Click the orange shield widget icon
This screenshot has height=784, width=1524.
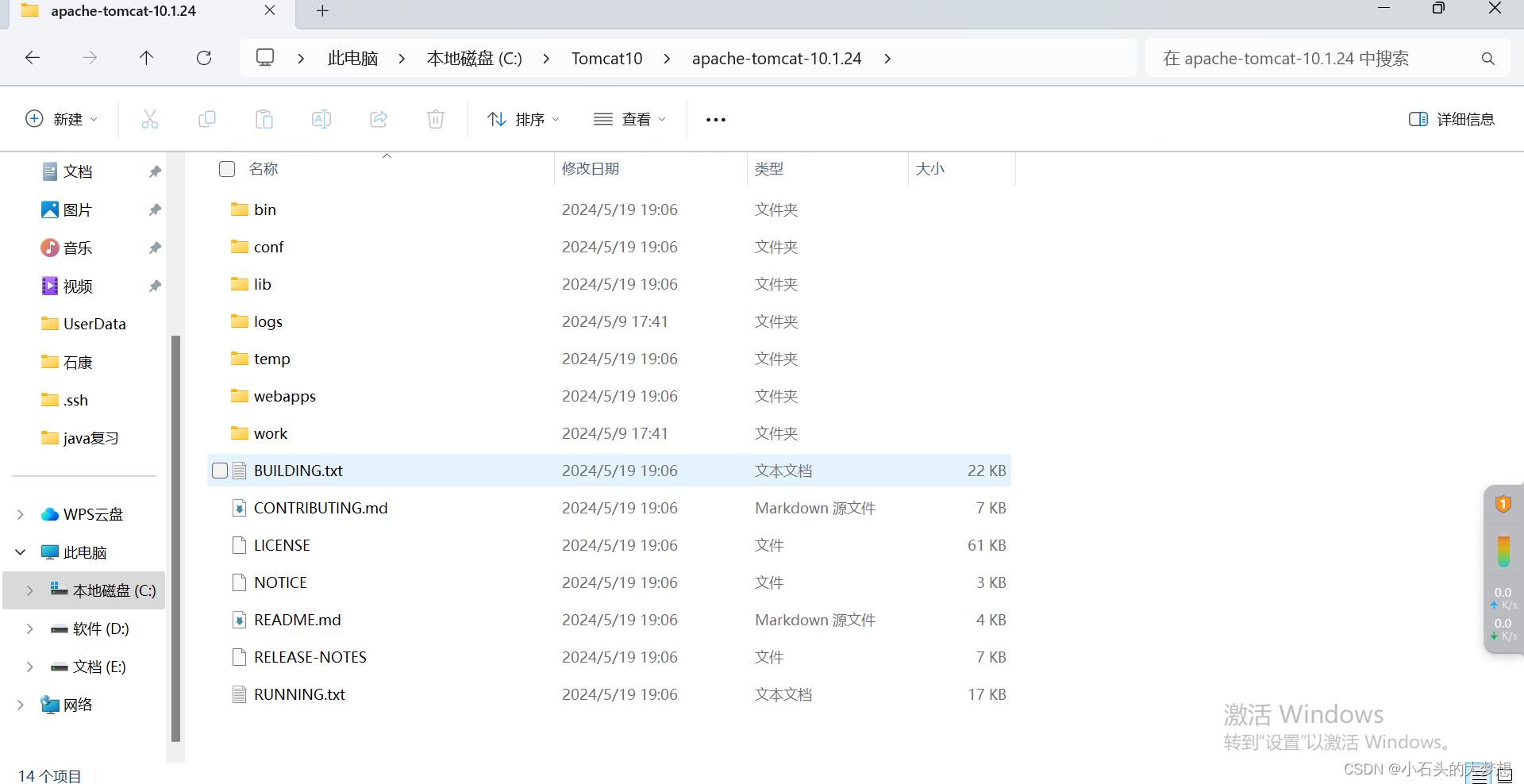[x=1503, y=504]
